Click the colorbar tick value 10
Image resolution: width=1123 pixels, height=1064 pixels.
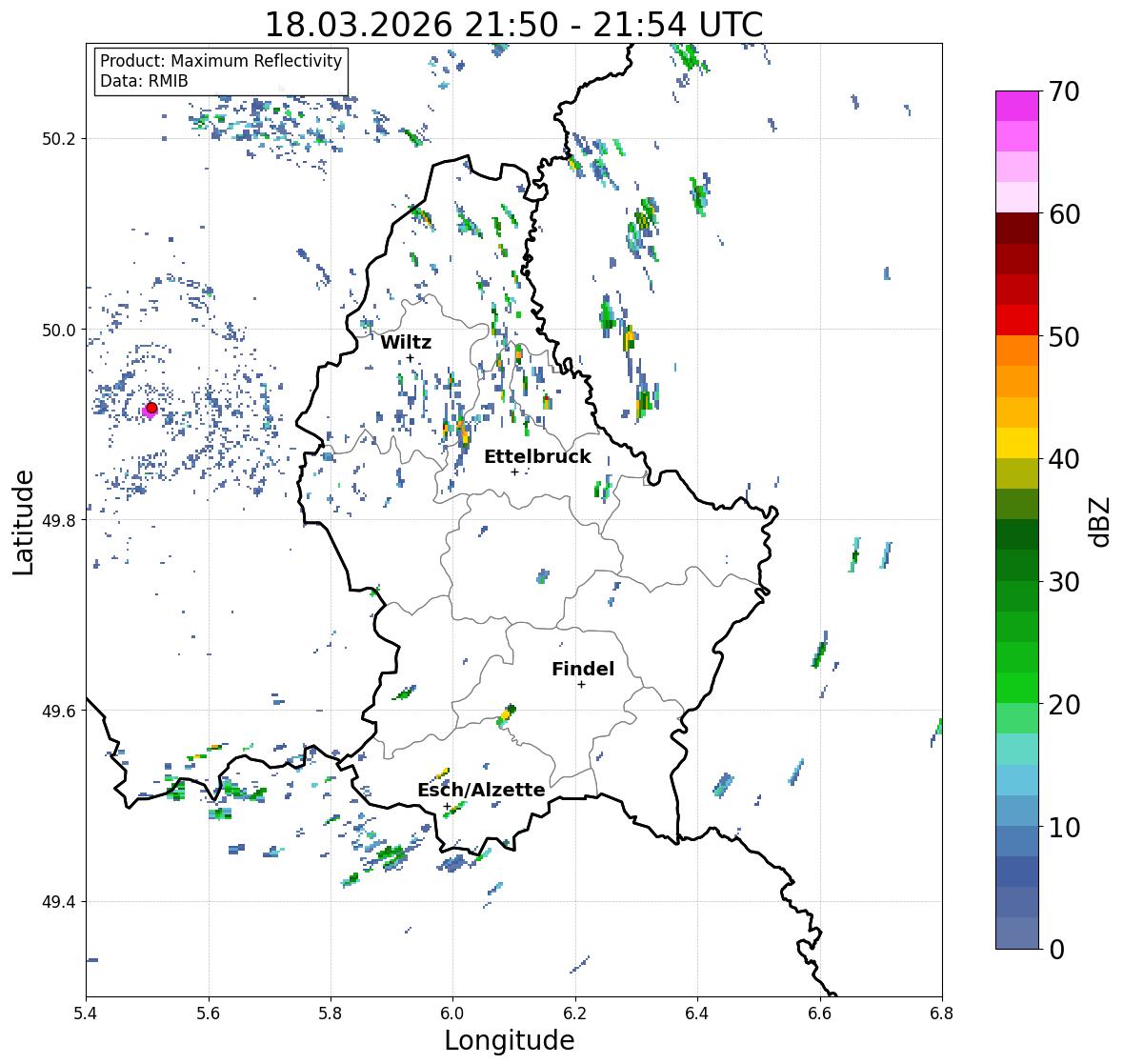click(1063, 827)
